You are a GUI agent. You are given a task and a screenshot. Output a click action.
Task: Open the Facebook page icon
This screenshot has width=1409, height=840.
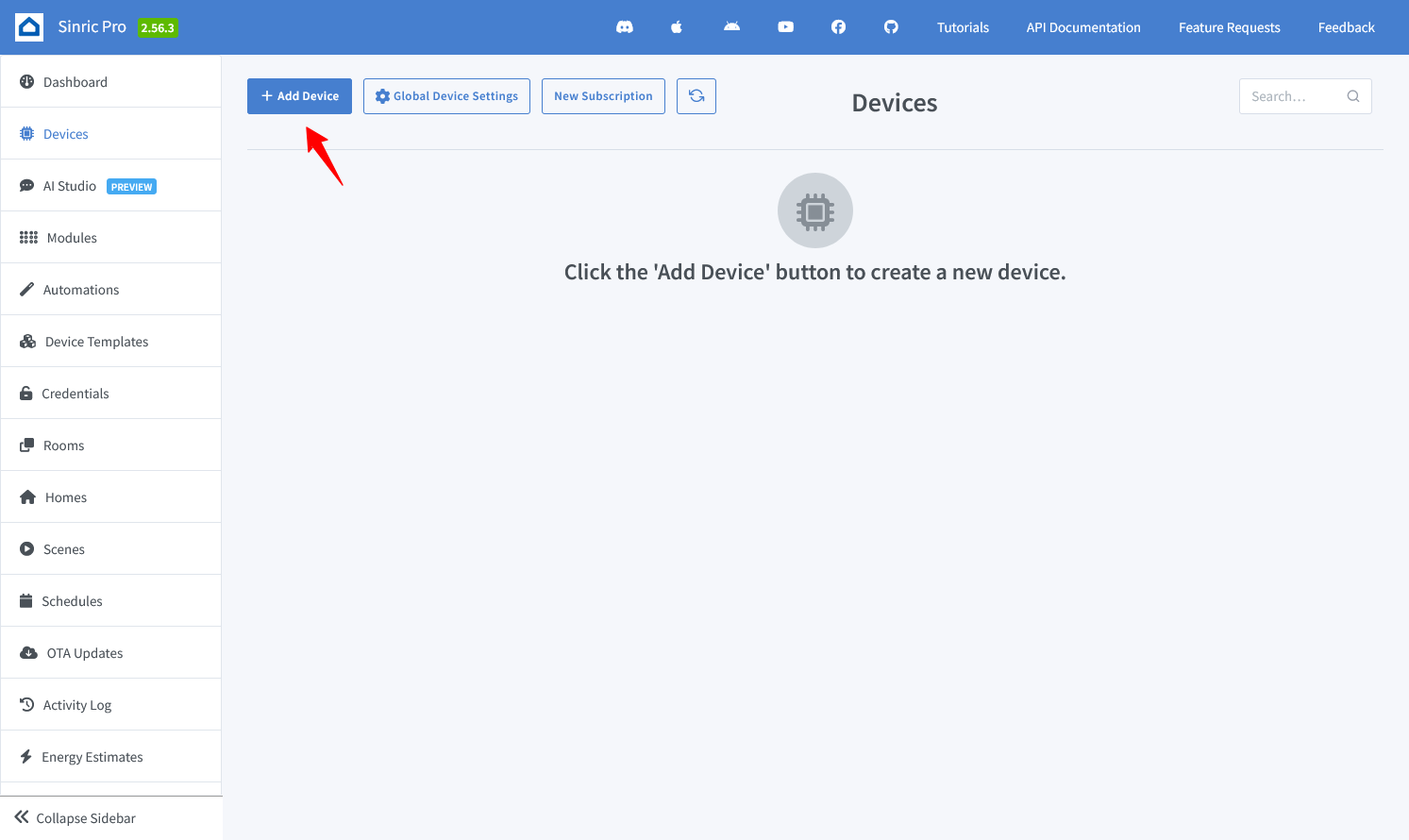pyautogui.click(x=838, y=27)
